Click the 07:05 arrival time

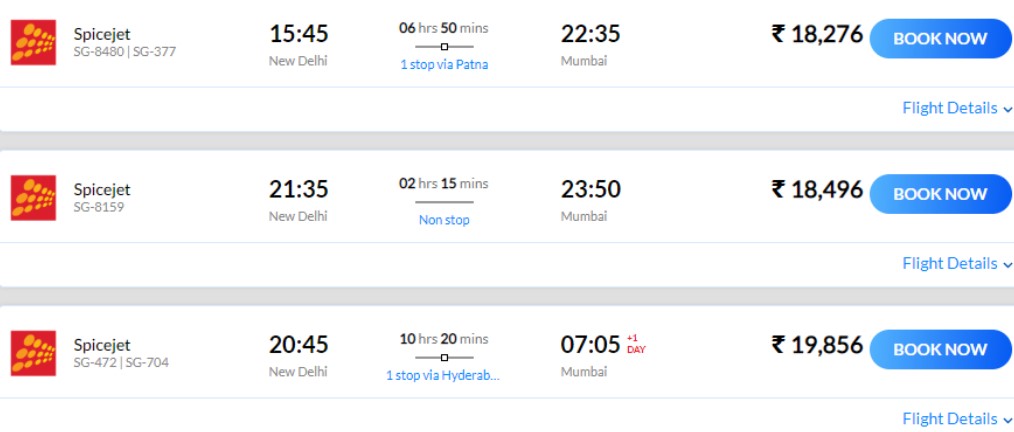point(590,345)
